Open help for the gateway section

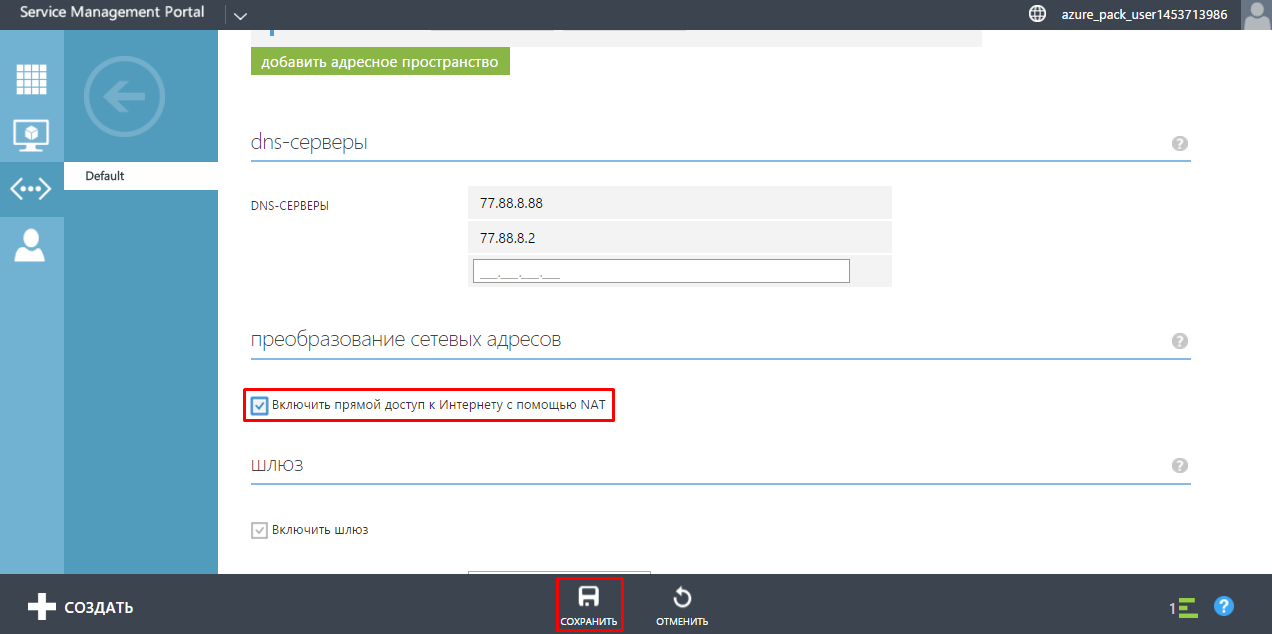tap(1180, 466)
